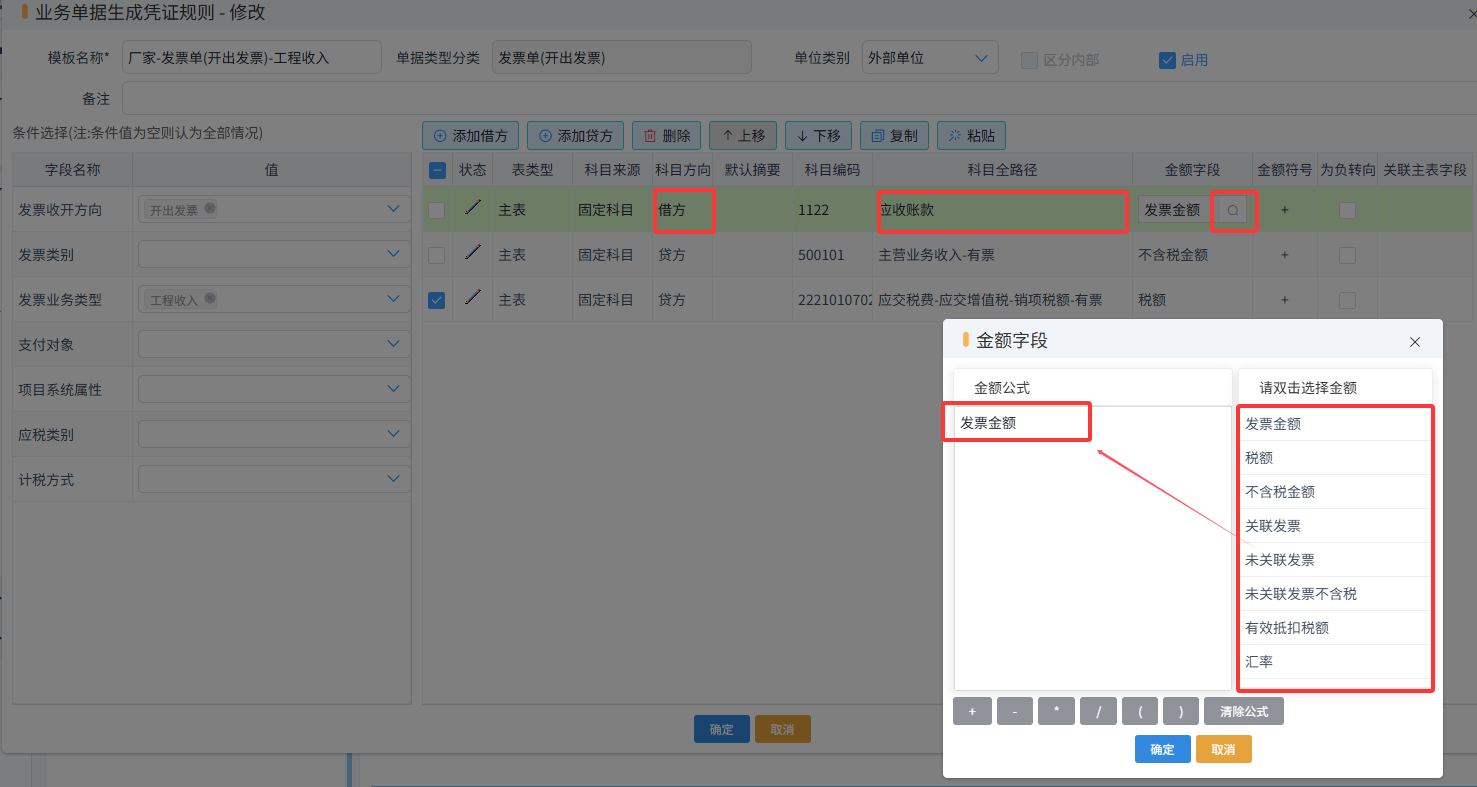Viewport: 1477px width, 787px height.
Task: Click the 模板名称 input field
Action: 251,58
